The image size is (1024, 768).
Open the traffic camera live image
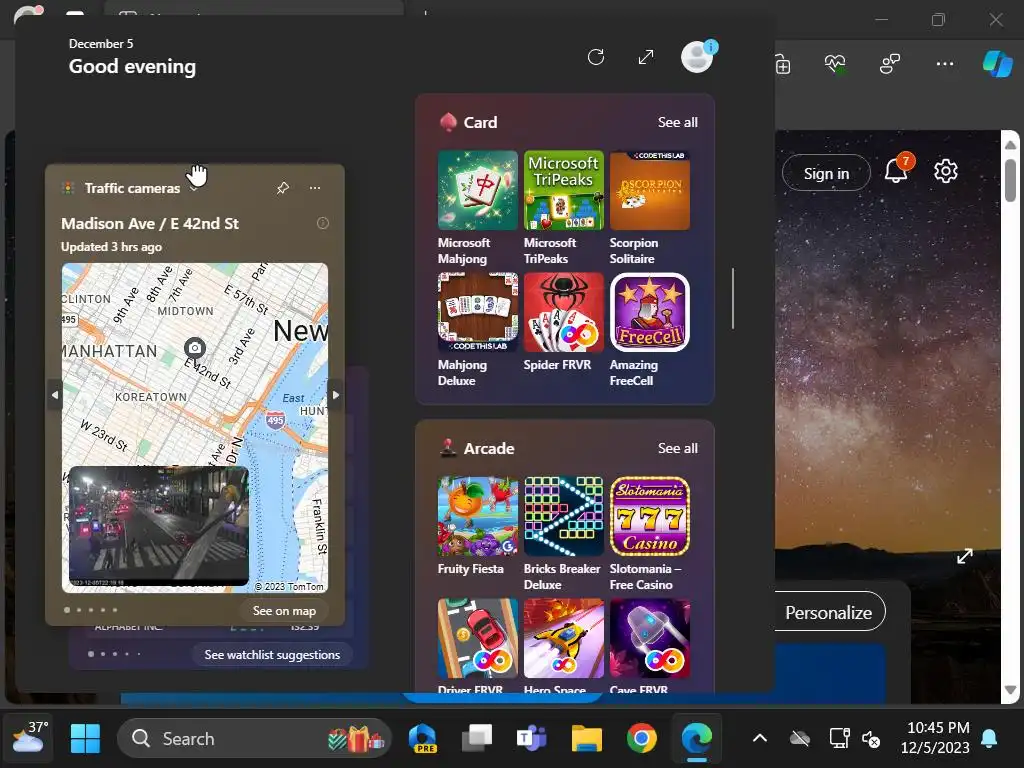coord(159,526)
